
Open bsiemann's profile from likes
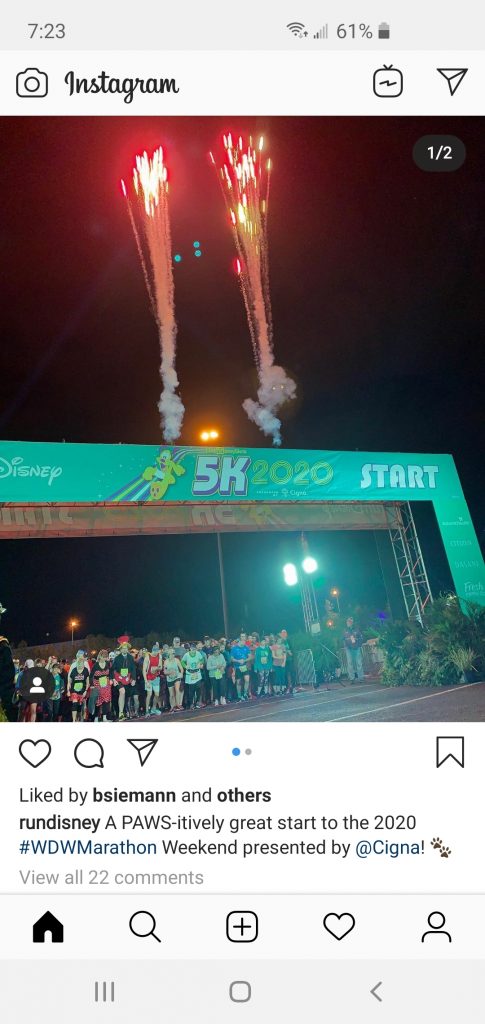134,795
